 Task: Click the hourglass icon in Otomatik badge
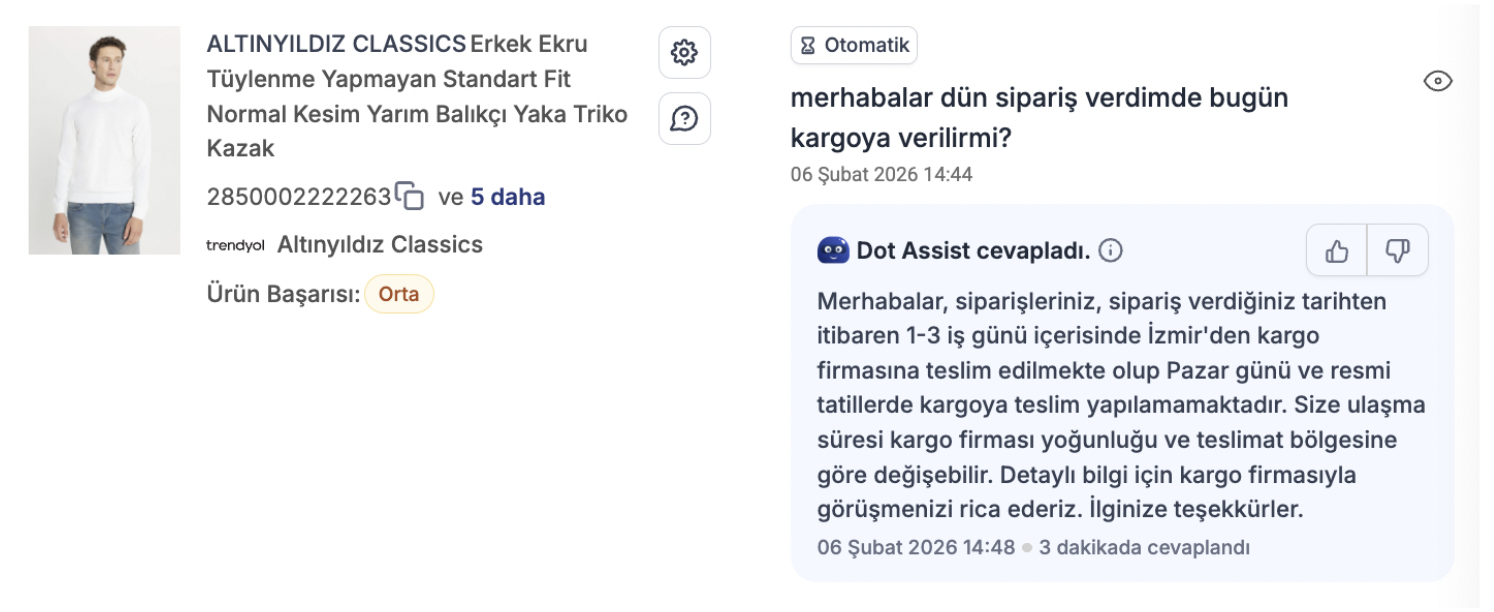pos(809,45)
